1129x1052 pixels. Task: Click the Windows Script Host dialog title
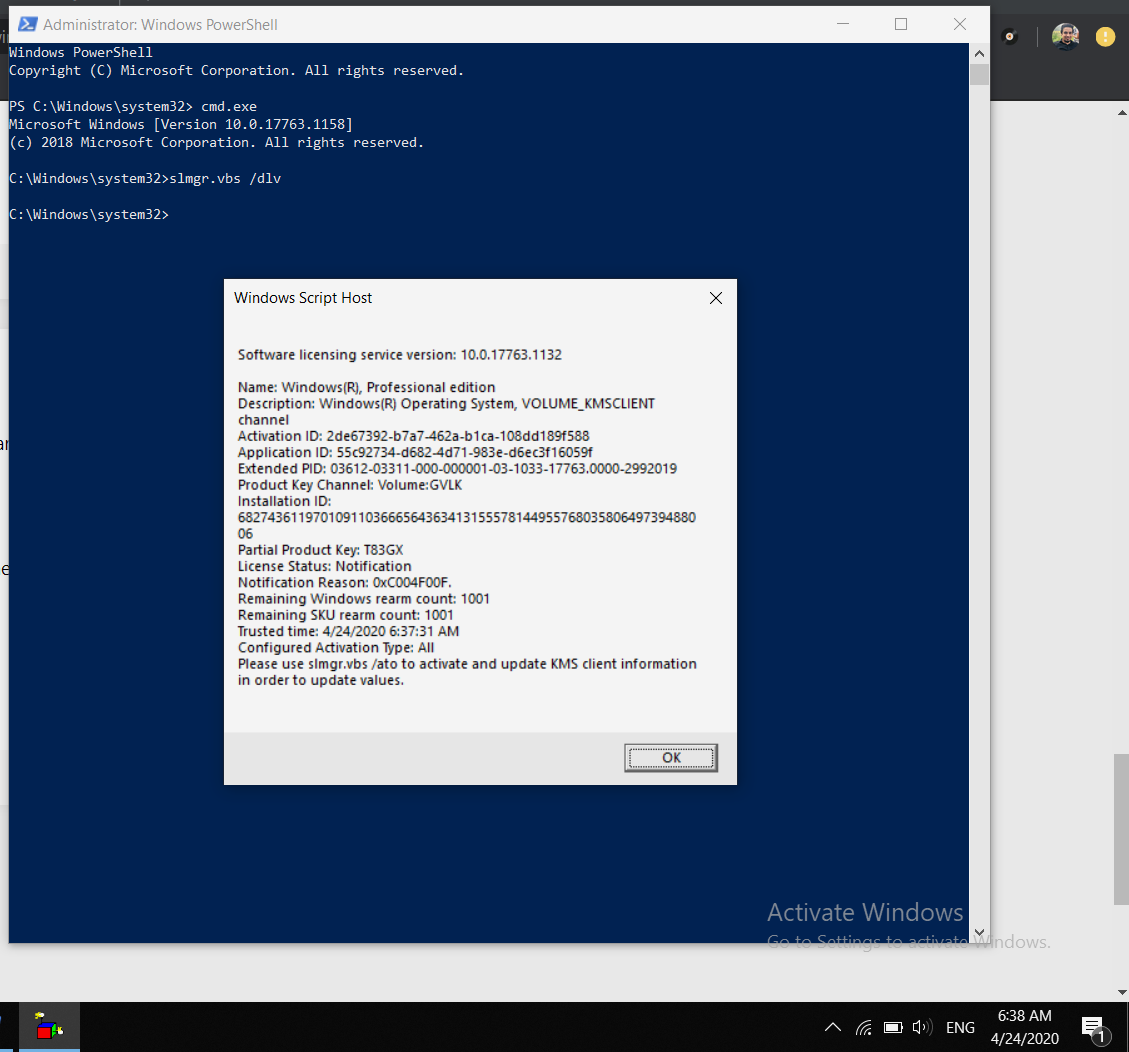coord(303,298)
